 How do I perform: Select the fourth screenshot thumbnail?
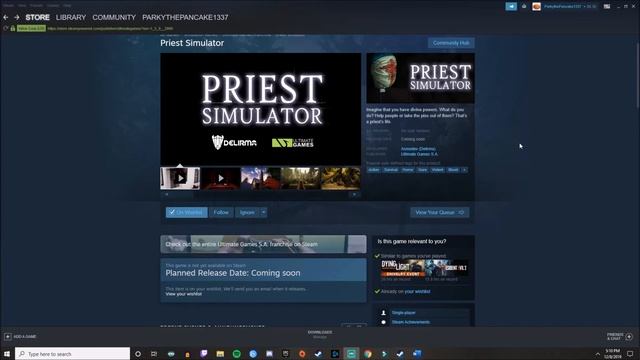[x=300, y=178]
